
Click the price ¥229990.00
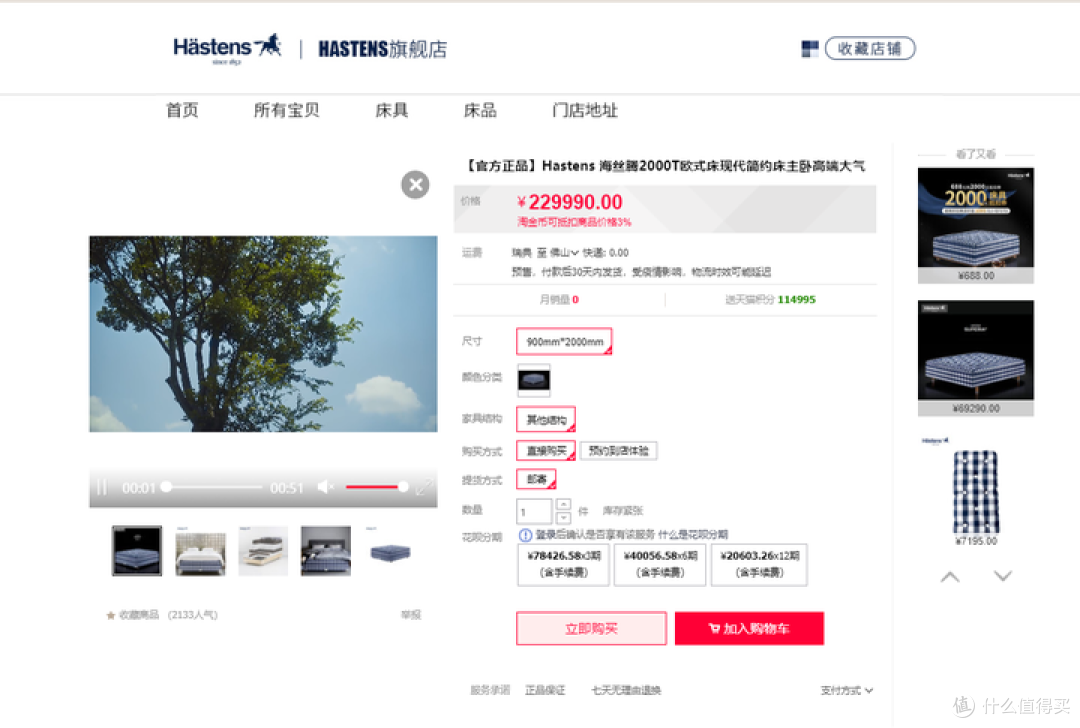click(570, 202)
